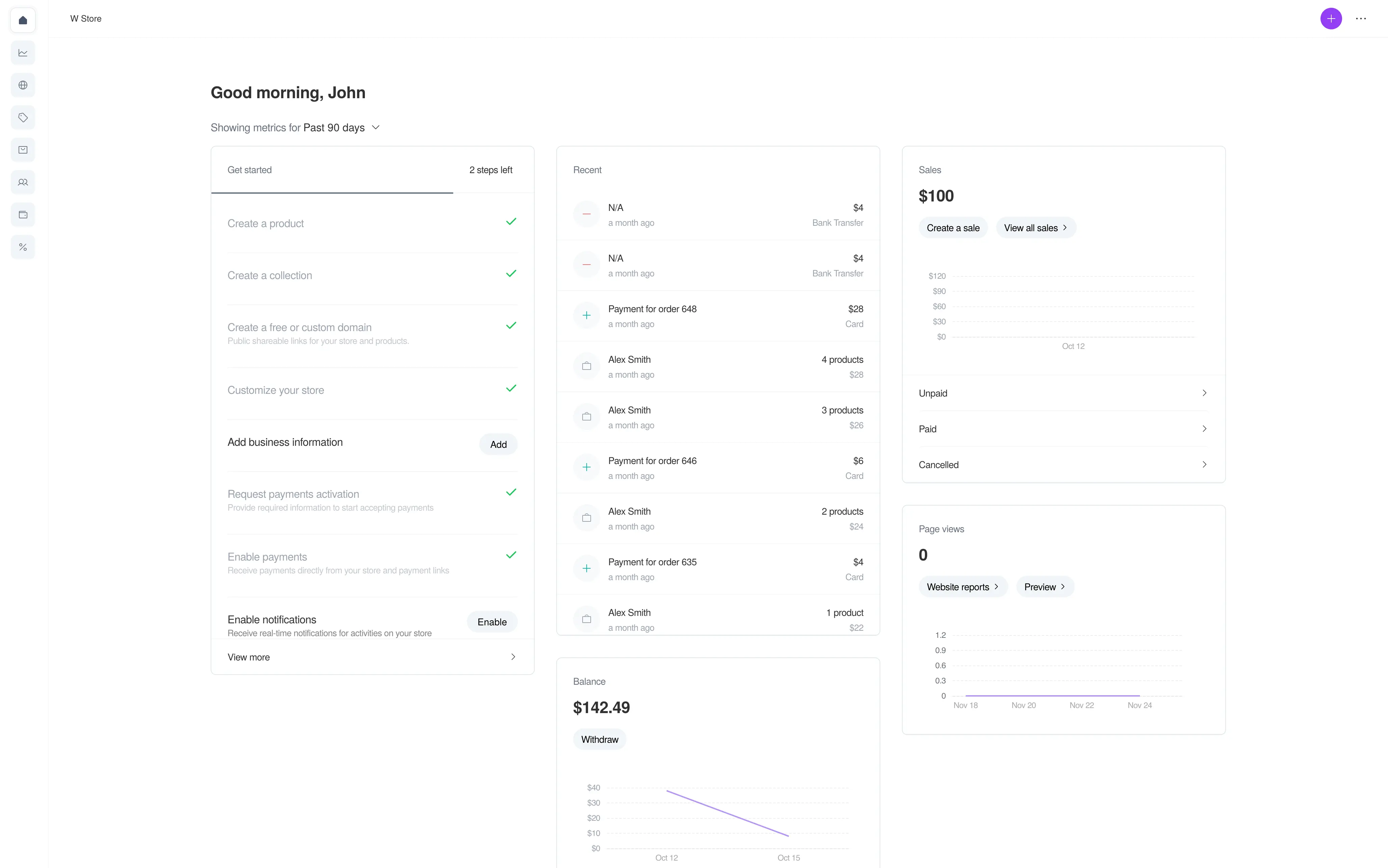Image resolution: width=1388 pixels, height=868 pixels.
Task: Open the website globe icon
Action: 23,85
